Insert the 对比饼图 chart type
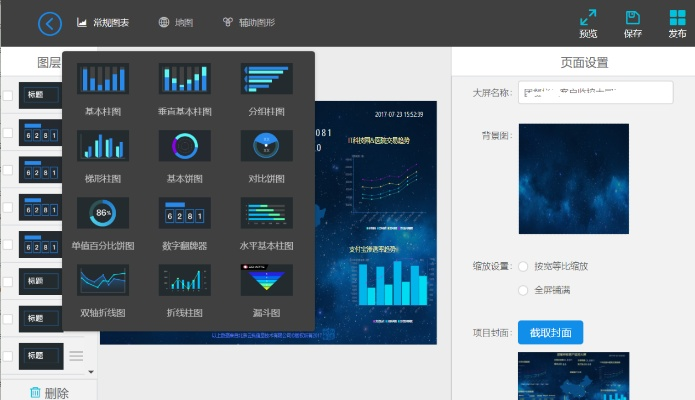The image size is (695, 400). tap(266, 146)
